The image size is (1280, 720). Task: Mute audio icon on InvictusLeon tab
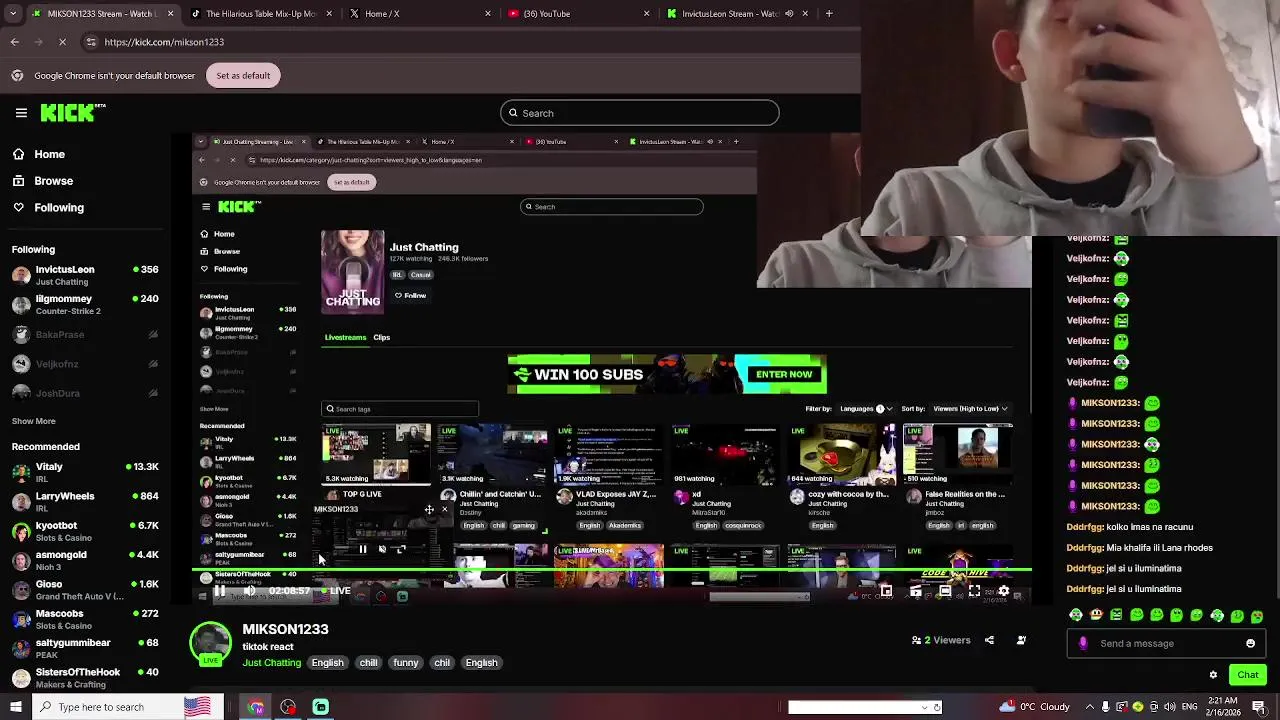(789, 14)
